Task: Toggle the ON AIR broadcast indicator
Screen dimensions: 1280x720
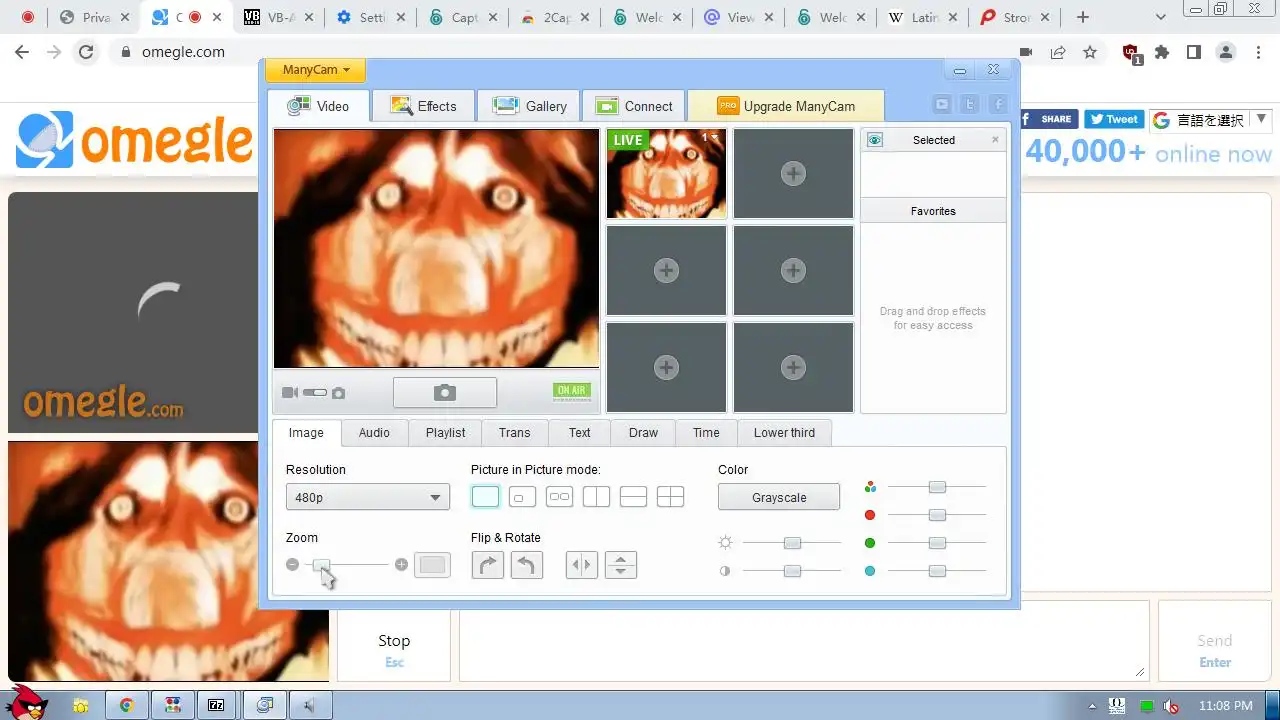Action: (x=572, y=391)
